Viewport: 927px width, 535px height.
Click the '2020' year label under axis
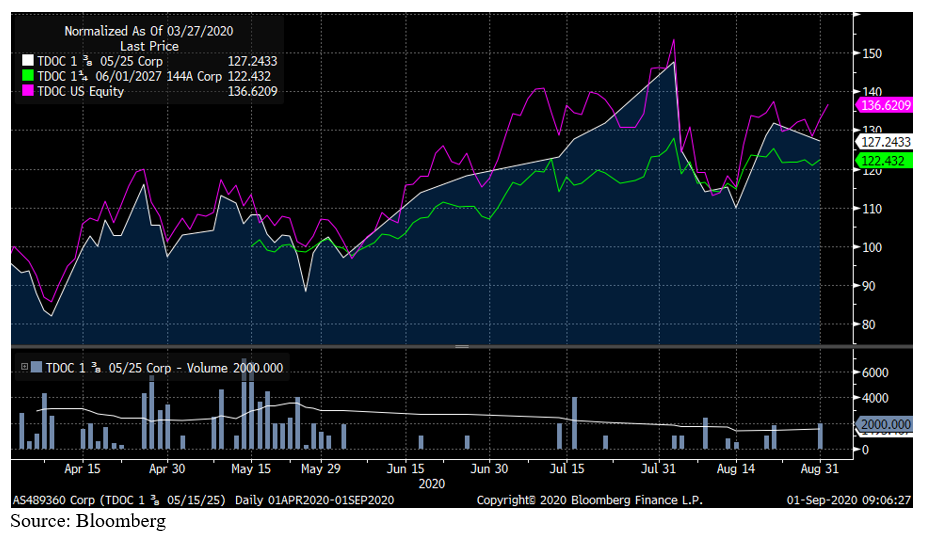coord(432,484)
